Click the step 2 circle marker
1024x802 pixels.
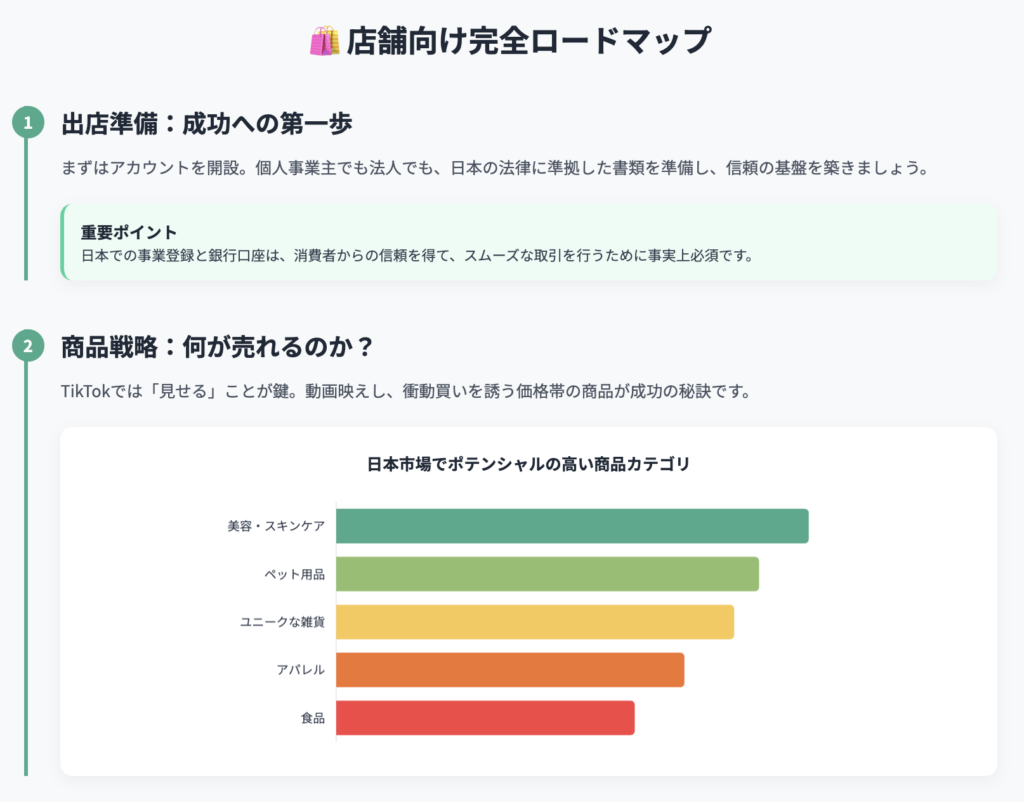click(27, 347)
